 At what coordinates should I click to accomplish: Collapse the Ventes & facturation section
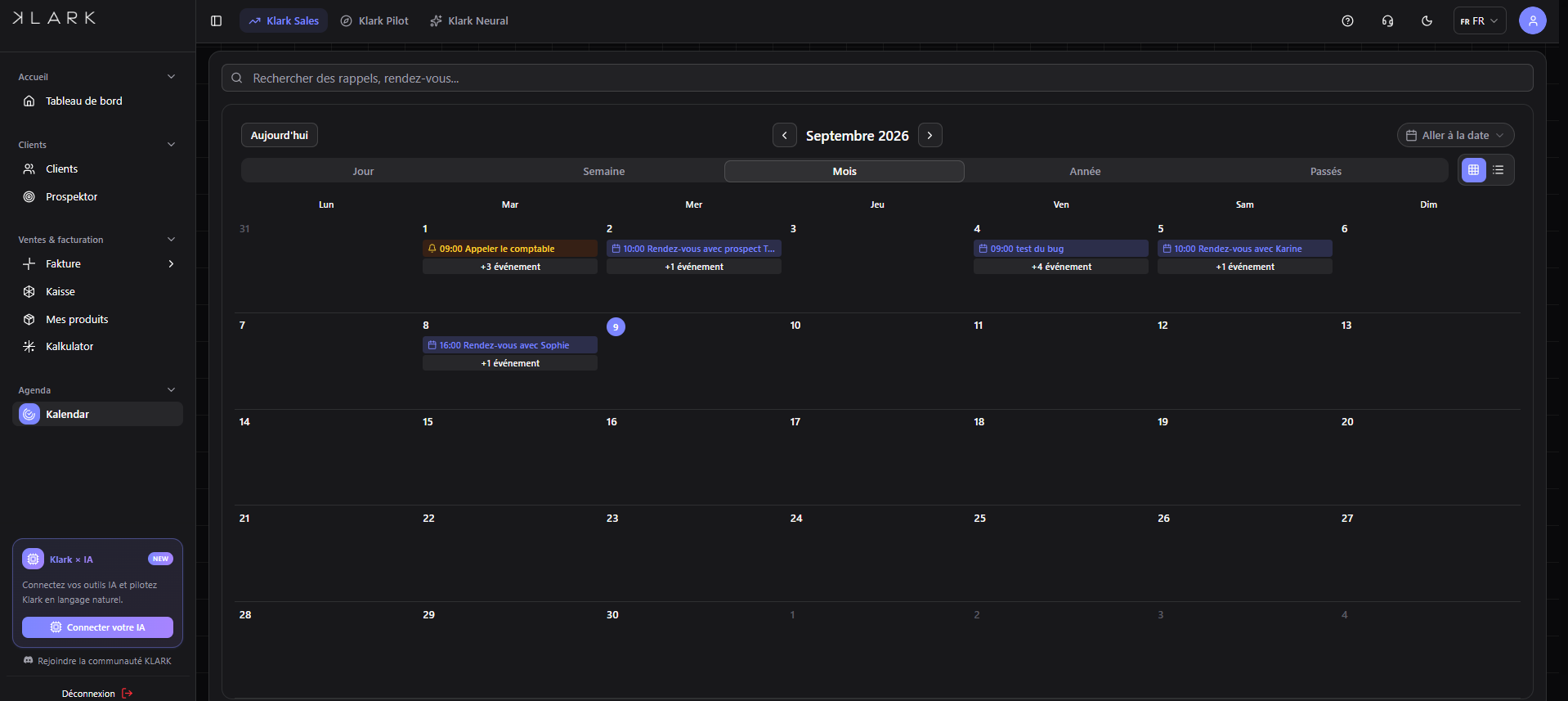tap(171, 240)
